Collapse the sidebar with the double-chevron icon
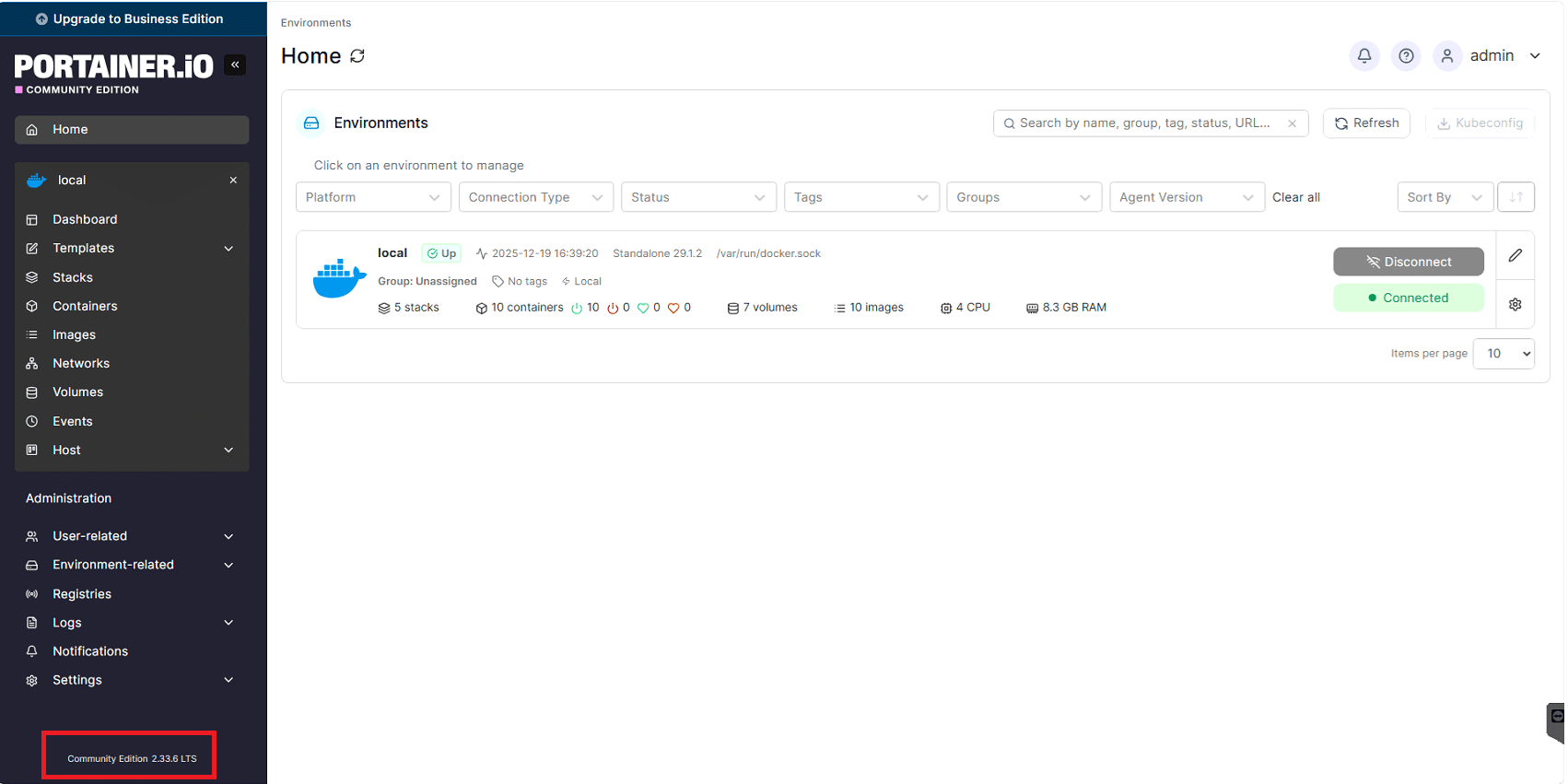The image size is (1568, 784). tap(235, 64)
